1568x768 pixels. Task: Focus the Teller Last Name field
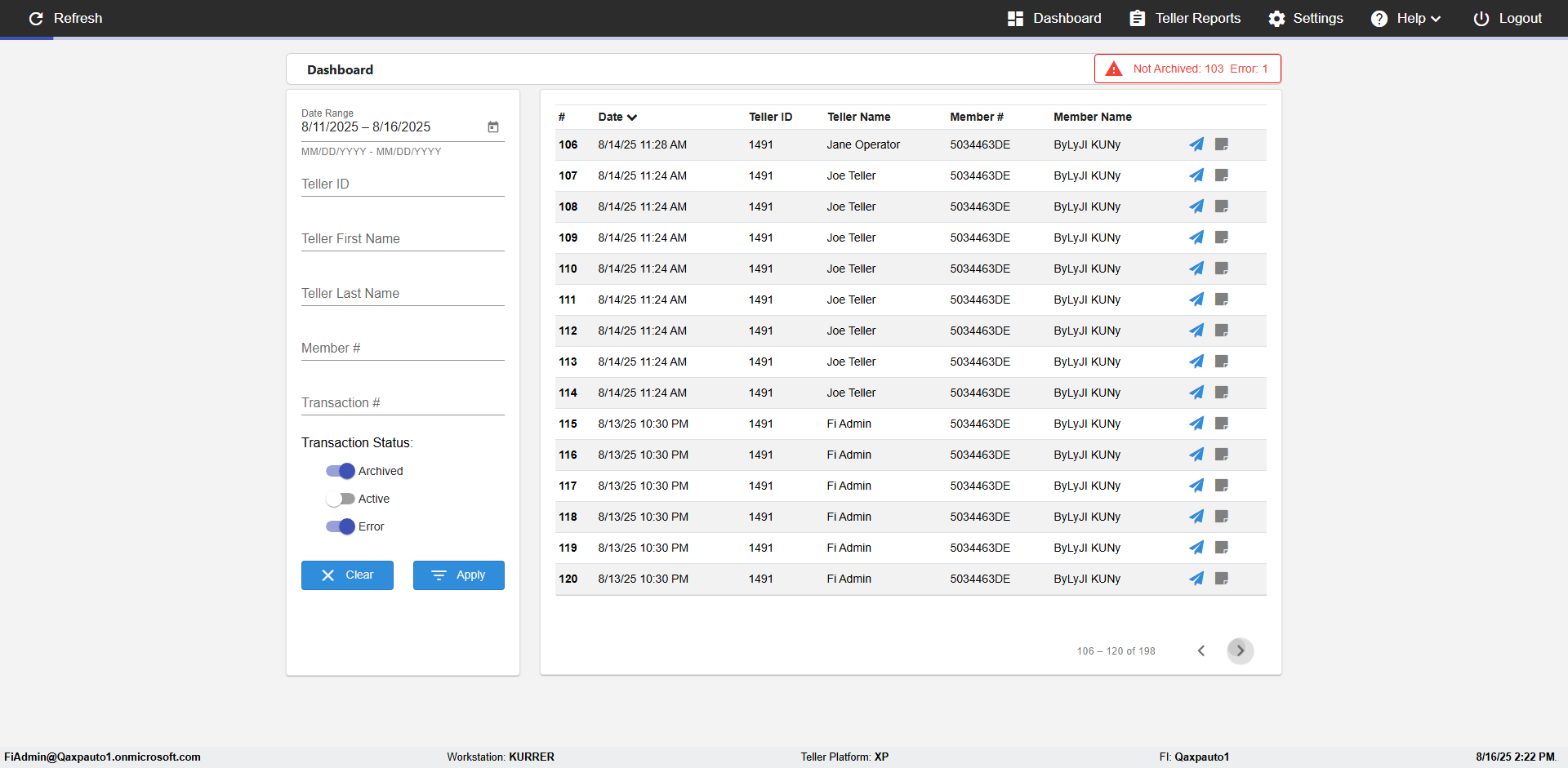[403, 294]
